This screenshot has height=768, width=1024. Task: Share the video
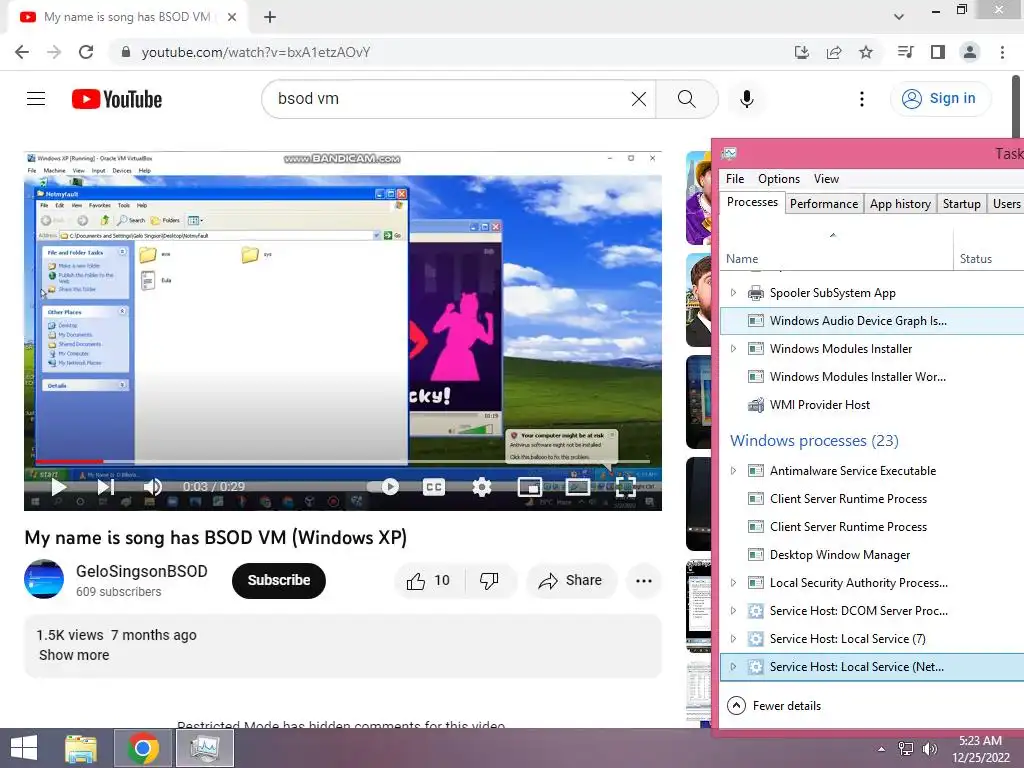[571, 581]
